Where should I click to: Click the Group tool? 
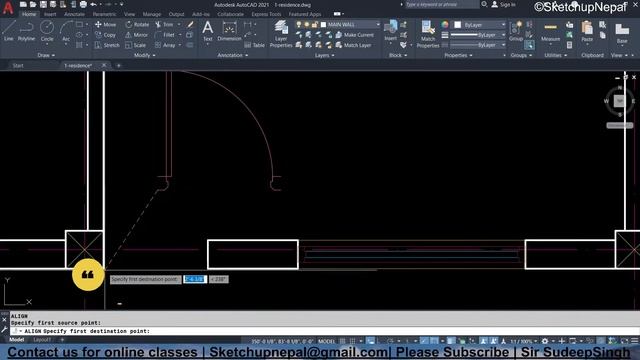click(x=516, y=31)
